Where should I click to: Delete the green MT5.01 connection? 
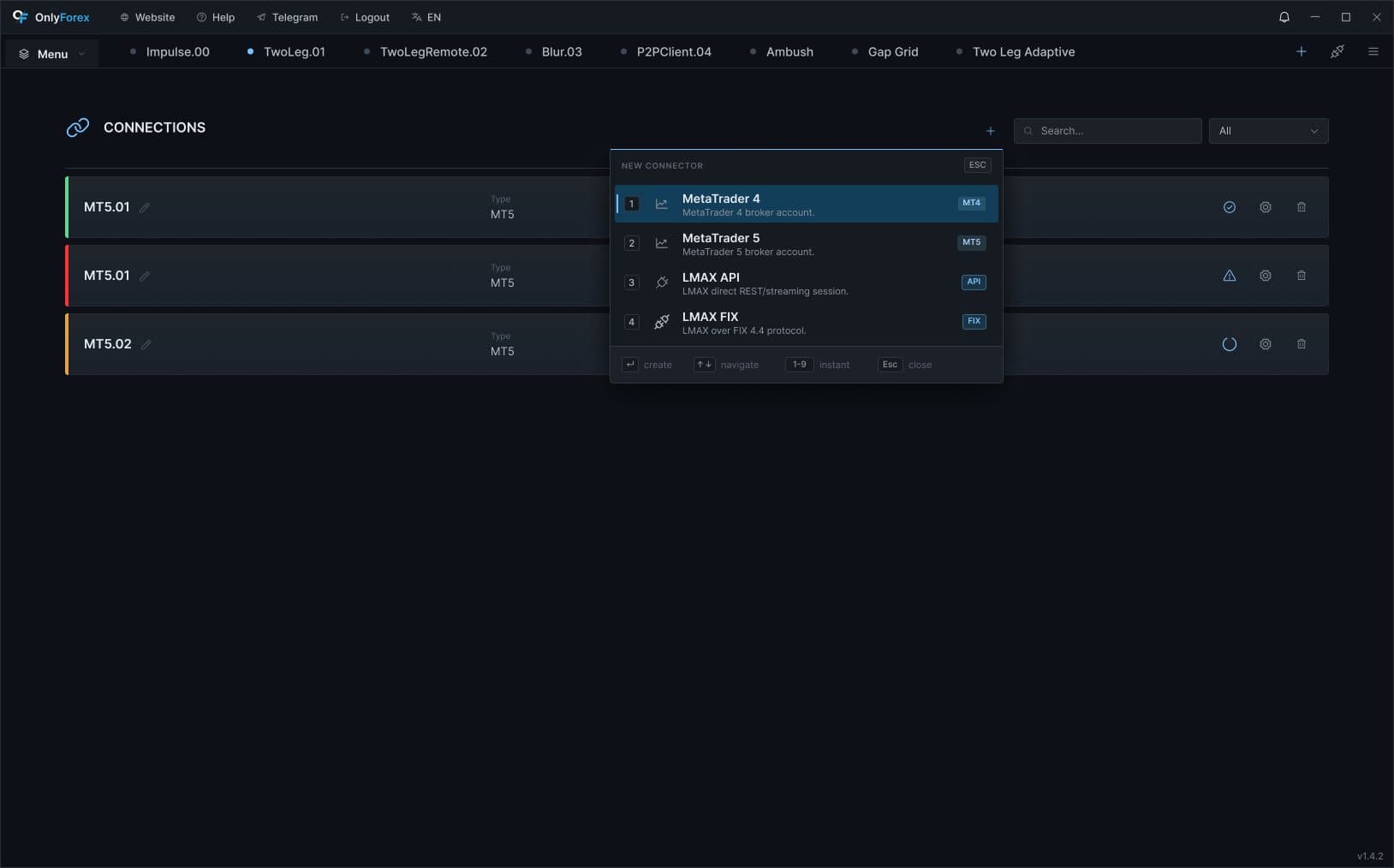[x=1302, y=207]
